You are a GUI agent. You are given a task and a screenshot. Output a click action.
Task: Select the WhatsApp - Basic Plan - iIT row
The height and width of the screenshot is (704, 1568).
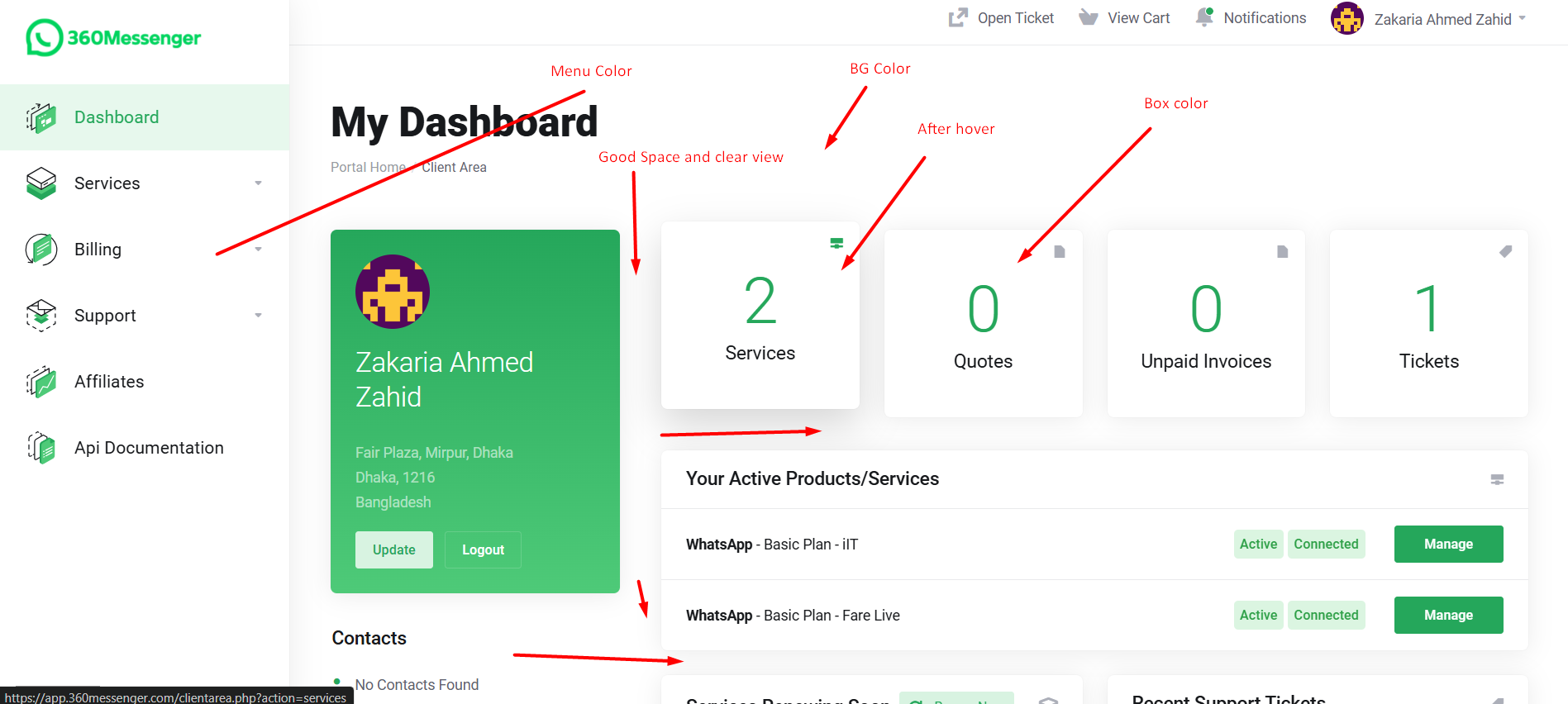tap(1094, 544)
